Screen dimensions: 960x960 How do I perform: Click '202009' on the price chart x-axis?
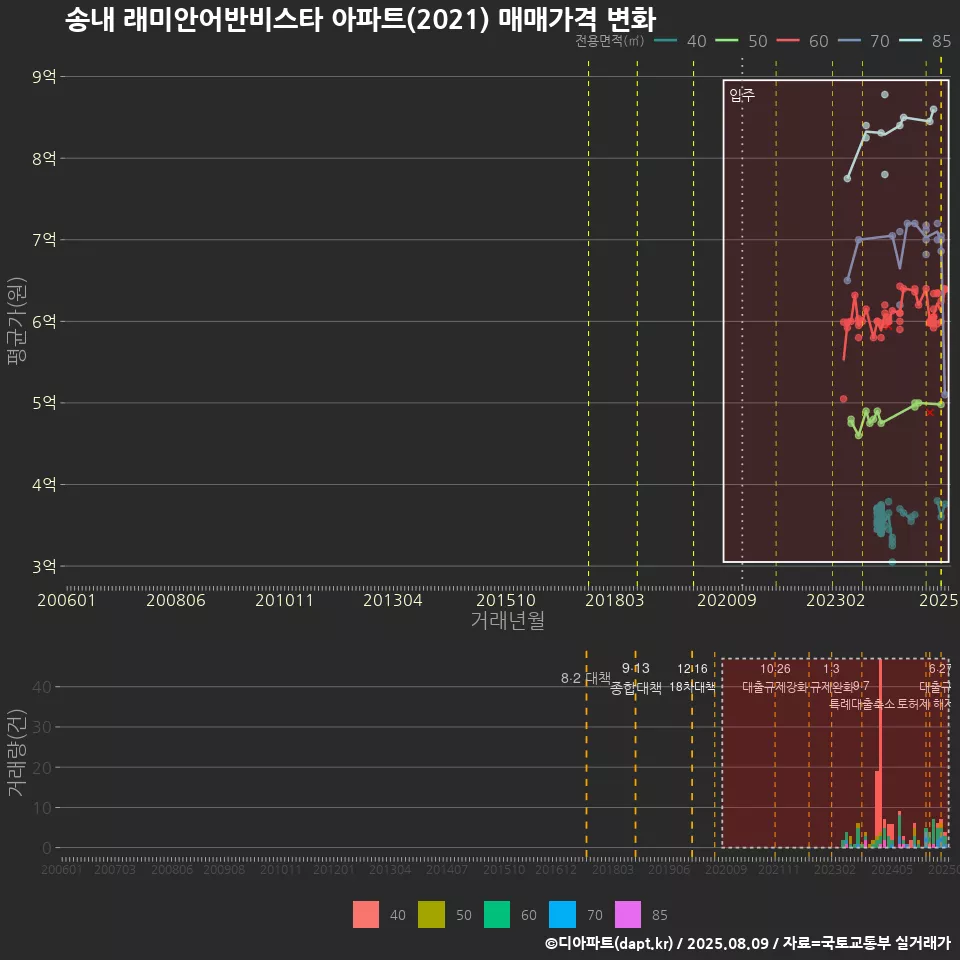[x=727, y=600]
